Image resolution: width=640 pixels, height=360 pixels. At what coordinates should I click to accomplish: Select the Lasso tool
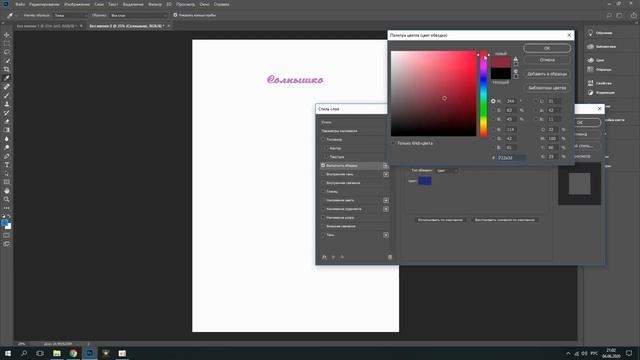pyautogui.click(x=7, y=52)
